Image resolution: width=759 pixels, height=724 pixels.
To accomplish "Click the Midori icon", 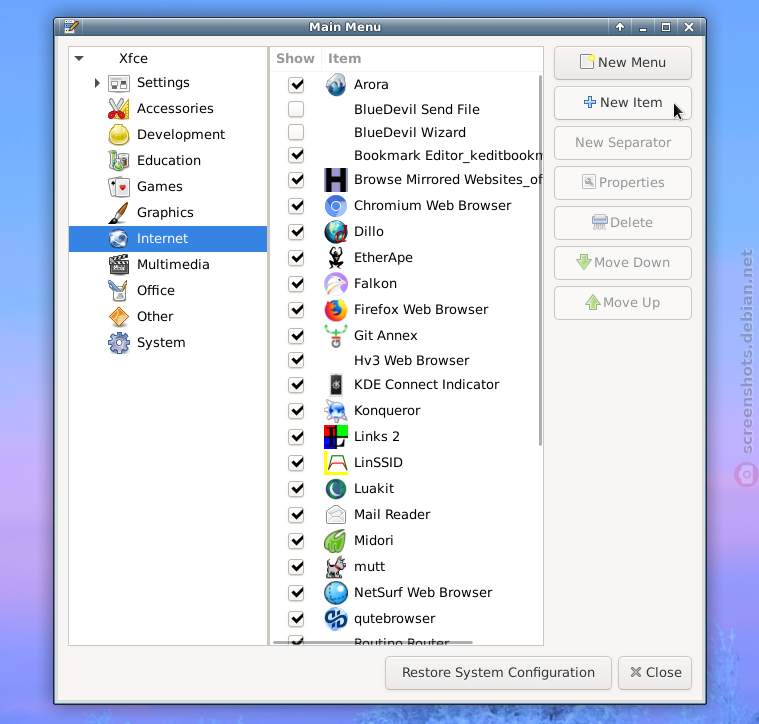I will click(x=335, y=541).
